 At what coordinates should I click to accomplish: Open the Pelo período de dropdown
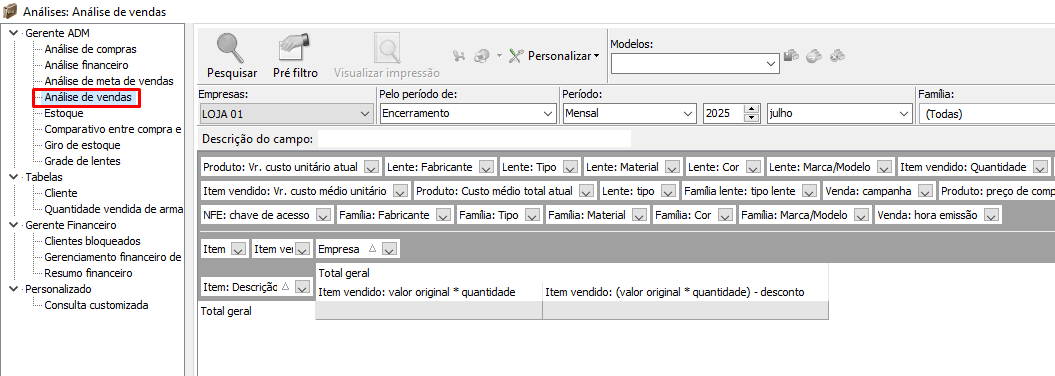click(467, 114)
